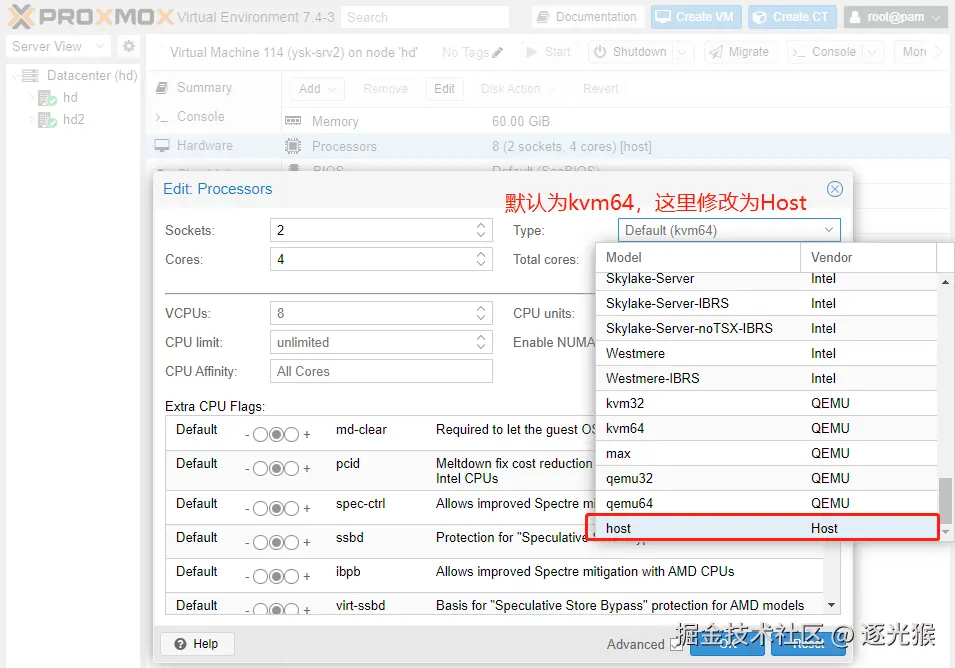Set ssbd flag to on (plus)
The height and width of the screenshot is (668, 955).
(x=292, y=543)
